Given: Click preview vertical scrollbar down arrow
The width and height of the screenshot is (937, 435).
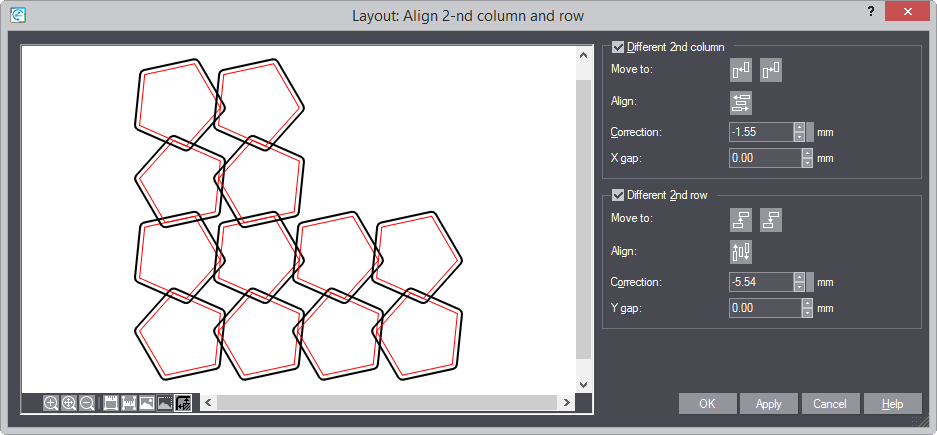Looking at the screenshot, I should pos(583,384).
